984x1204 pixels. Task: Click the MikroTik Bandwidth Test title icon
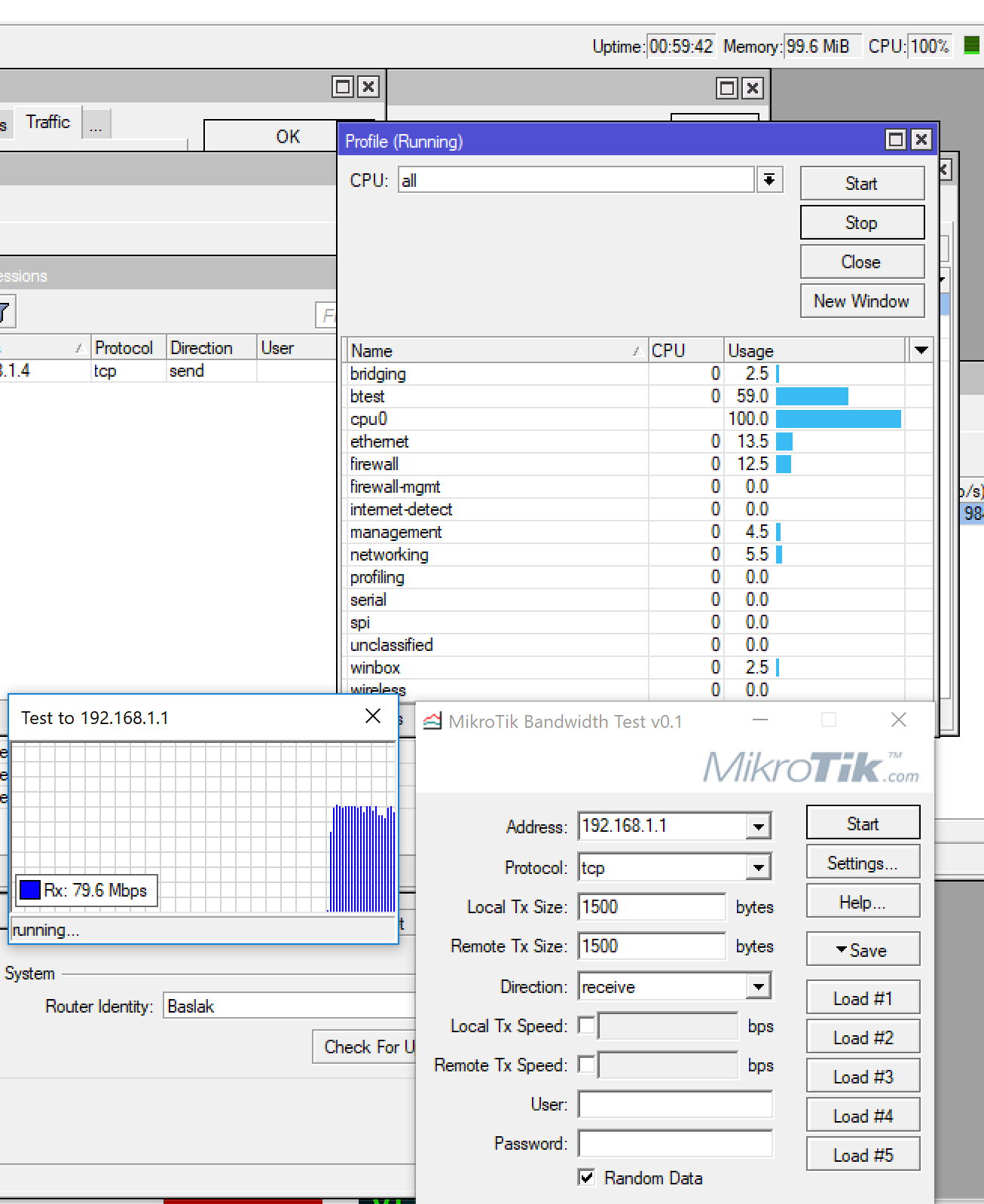point(432,721)
